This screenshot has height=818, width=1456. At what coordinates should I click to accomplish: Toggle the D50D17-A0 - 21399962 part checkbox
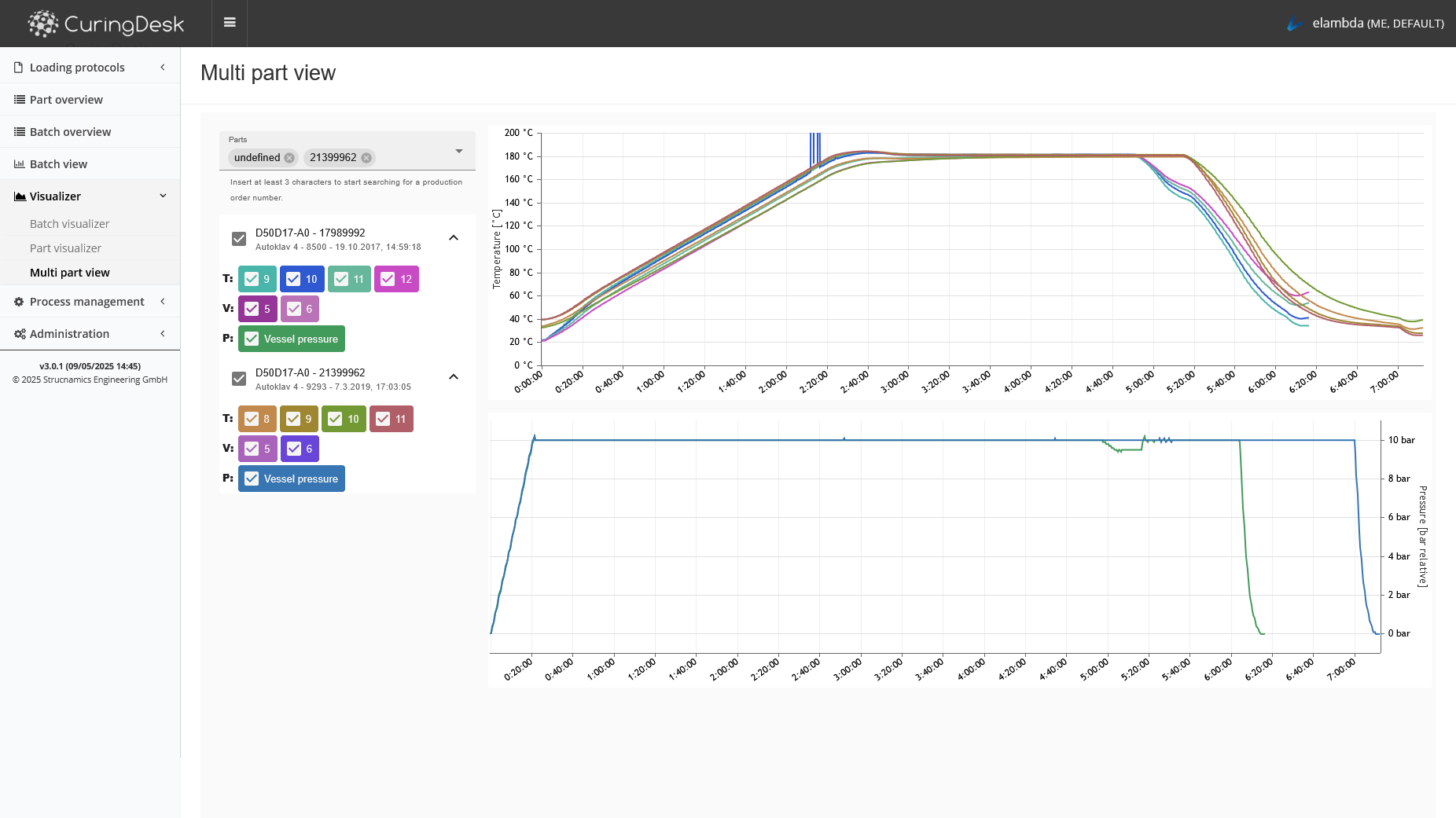click(x=239, y=379)
